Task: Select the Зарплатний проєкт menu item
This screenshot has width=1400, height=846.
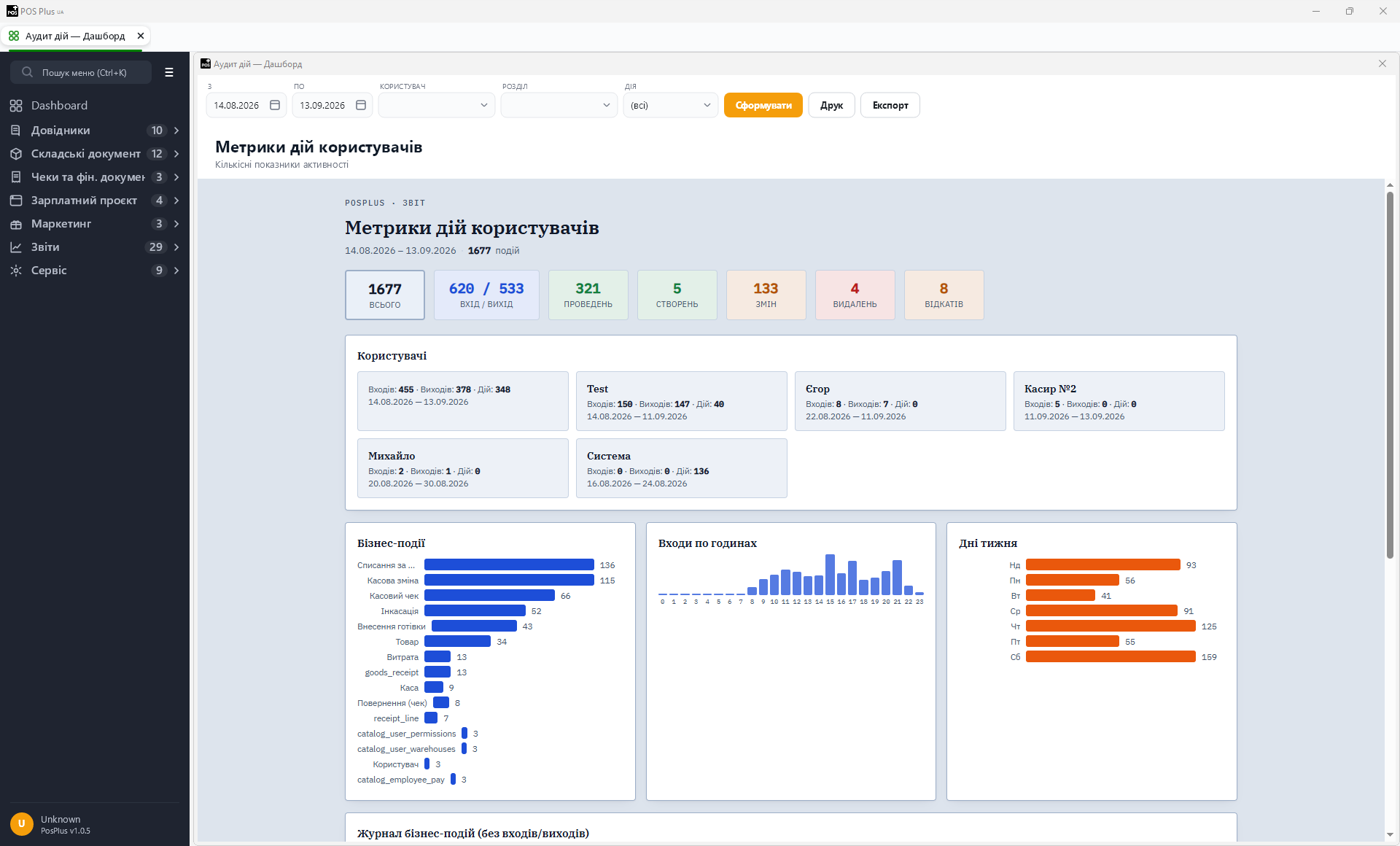Action: click(95, 201)
